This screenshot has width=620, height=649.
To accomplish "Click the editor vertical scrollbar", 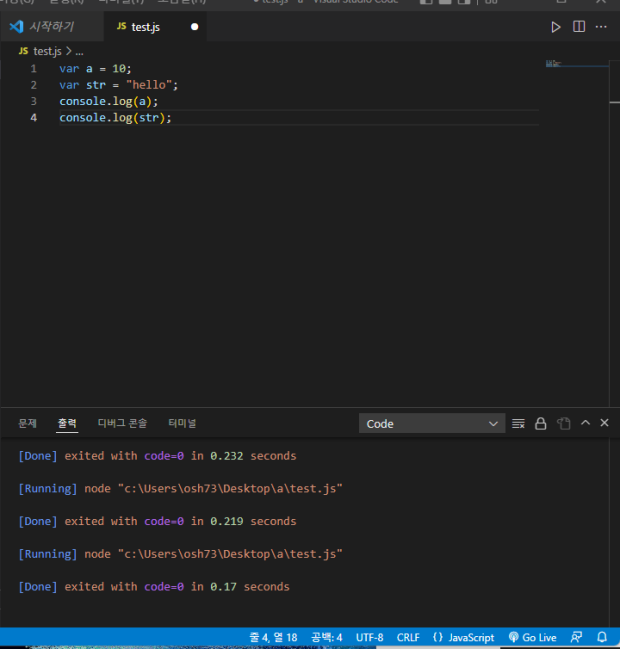I will click(x=615, y=232).
